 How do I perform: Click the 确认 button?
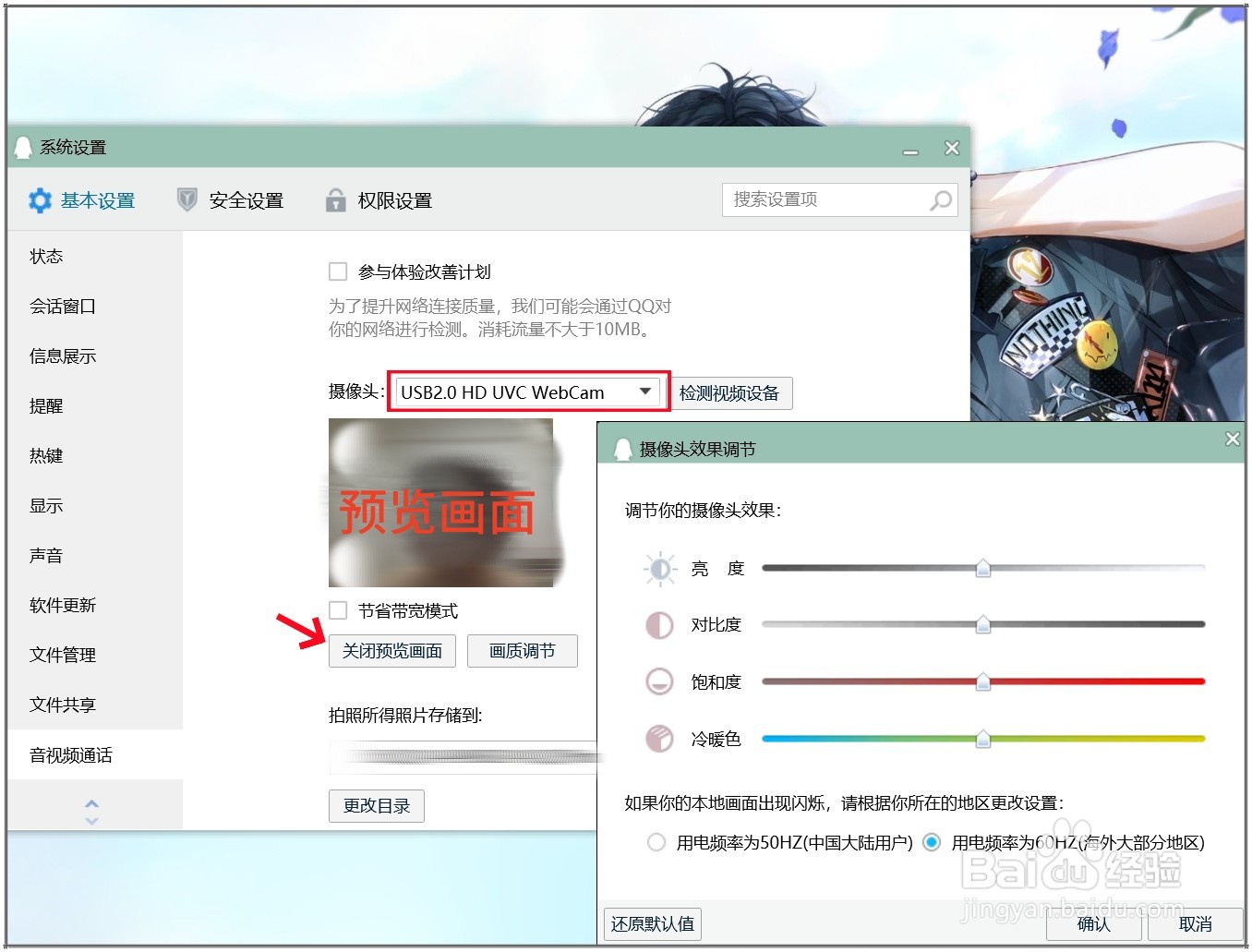1093,924
